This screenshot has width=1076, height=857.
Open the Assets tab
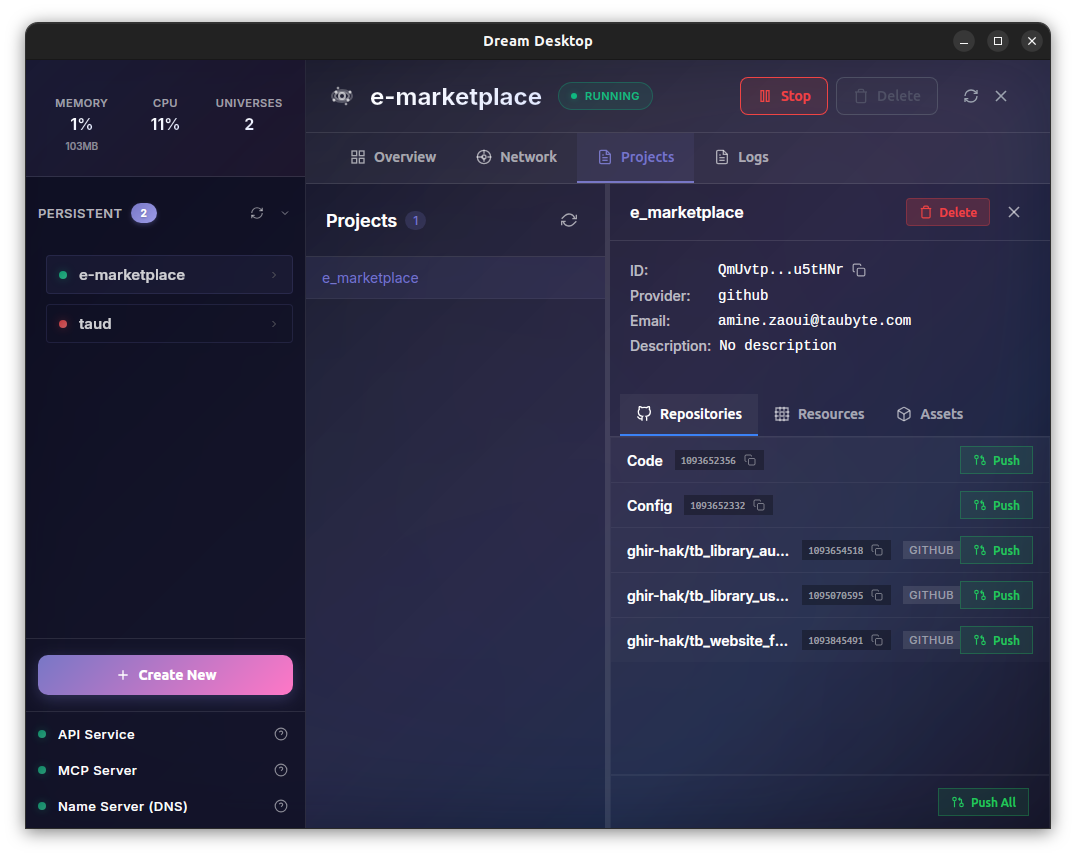[930, 414]
